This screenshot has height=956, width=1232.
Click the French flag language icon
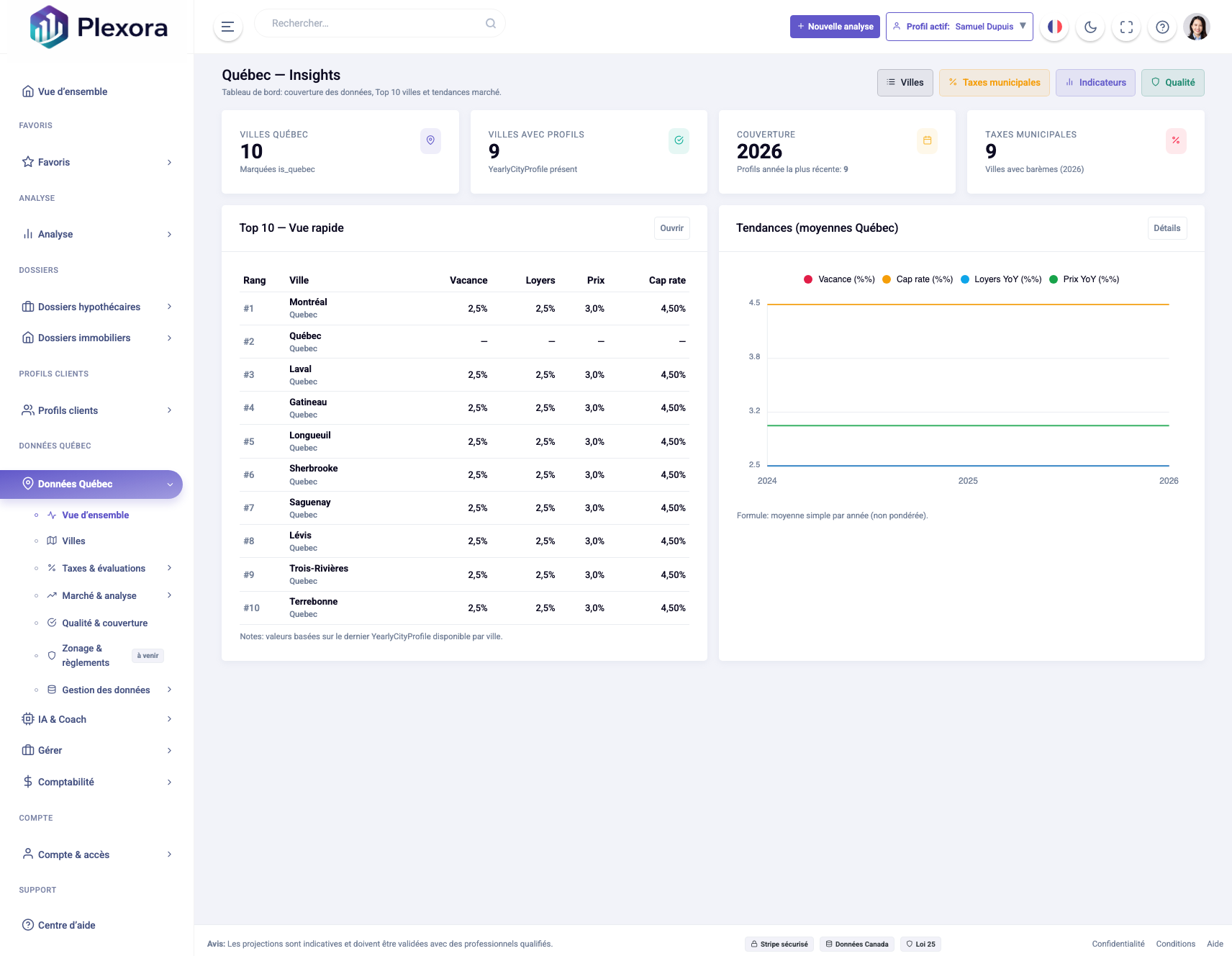[1054, 27]
